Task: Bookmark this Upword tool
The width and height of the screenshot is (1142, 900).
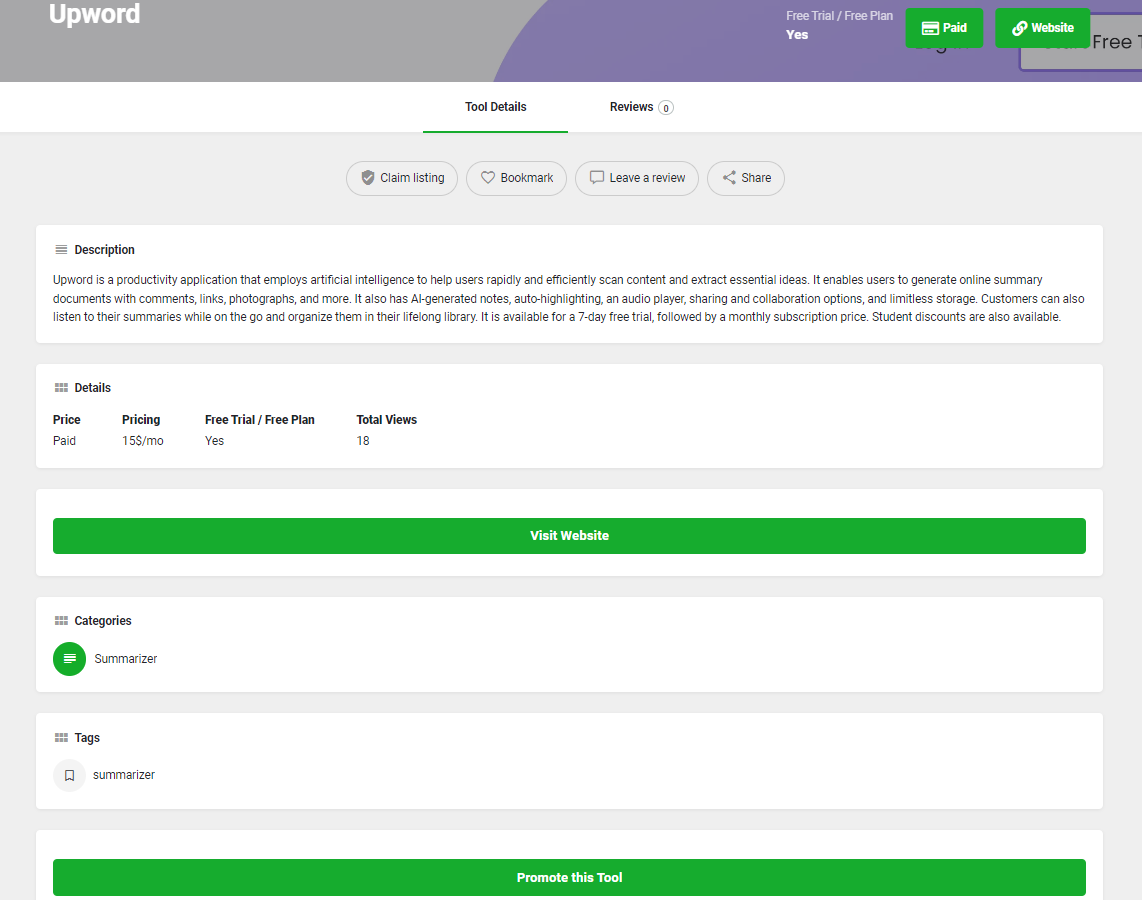Action: (516, 178)
